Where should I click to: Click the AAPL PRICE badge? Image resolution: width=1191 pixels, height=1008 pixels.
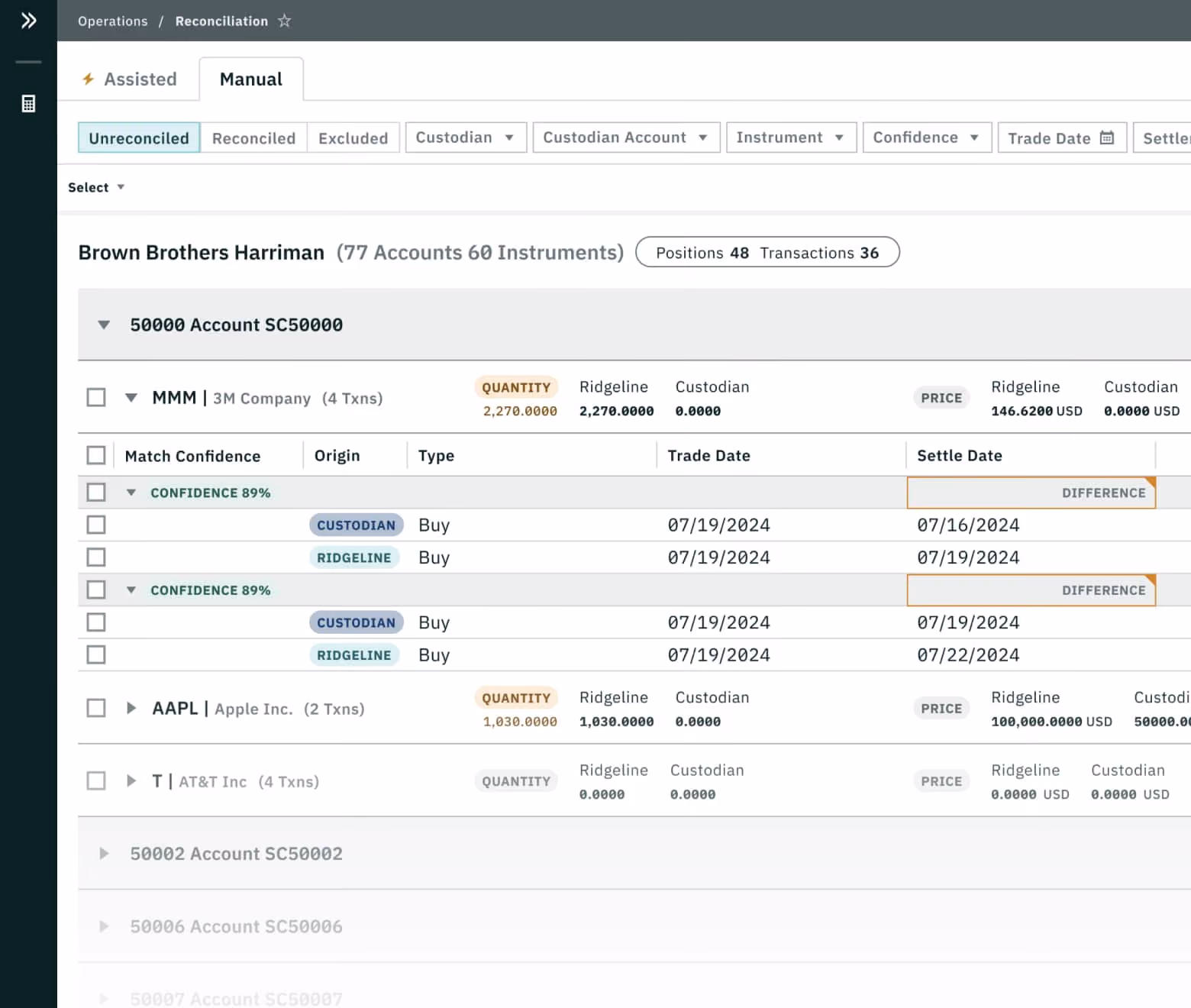[x=941, y=709]
